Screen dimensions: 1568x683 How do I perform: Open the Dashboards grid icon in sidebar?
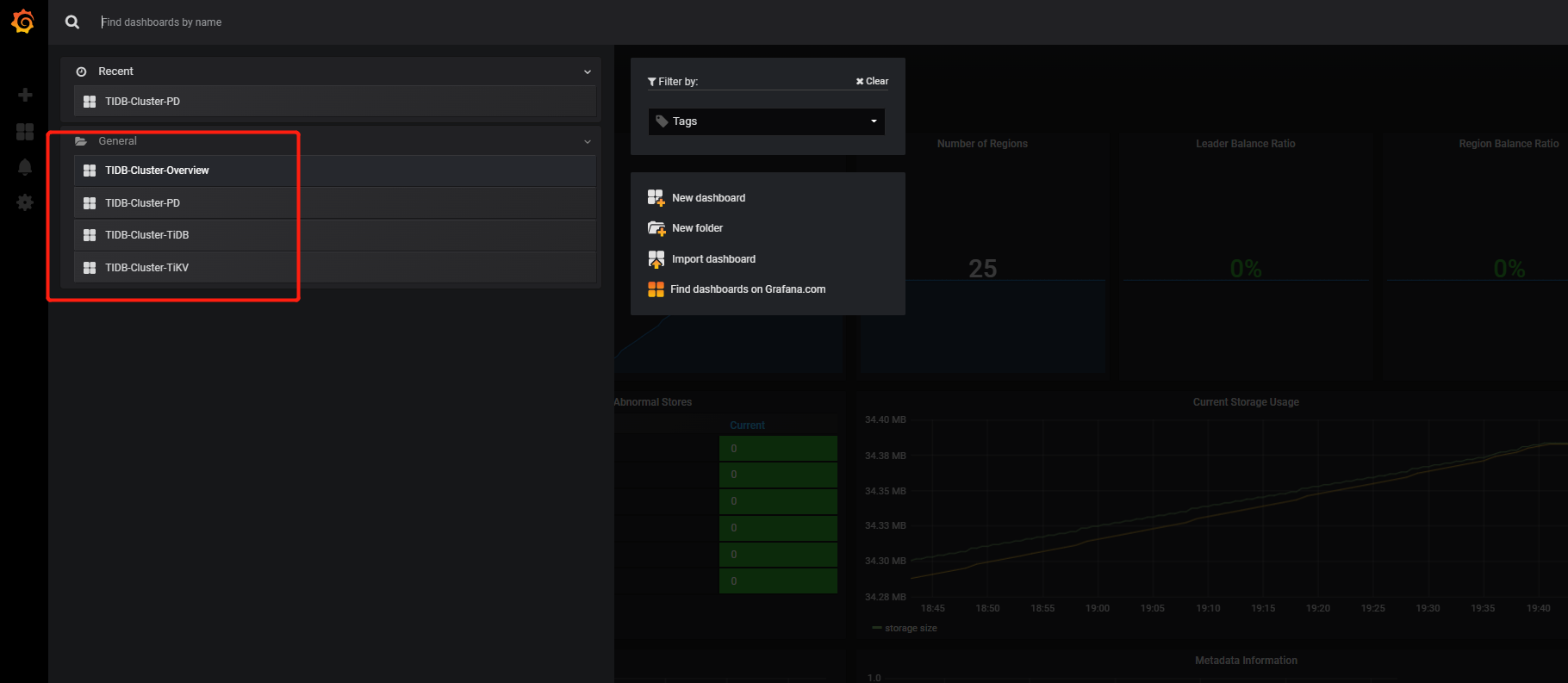coord(25,131)
